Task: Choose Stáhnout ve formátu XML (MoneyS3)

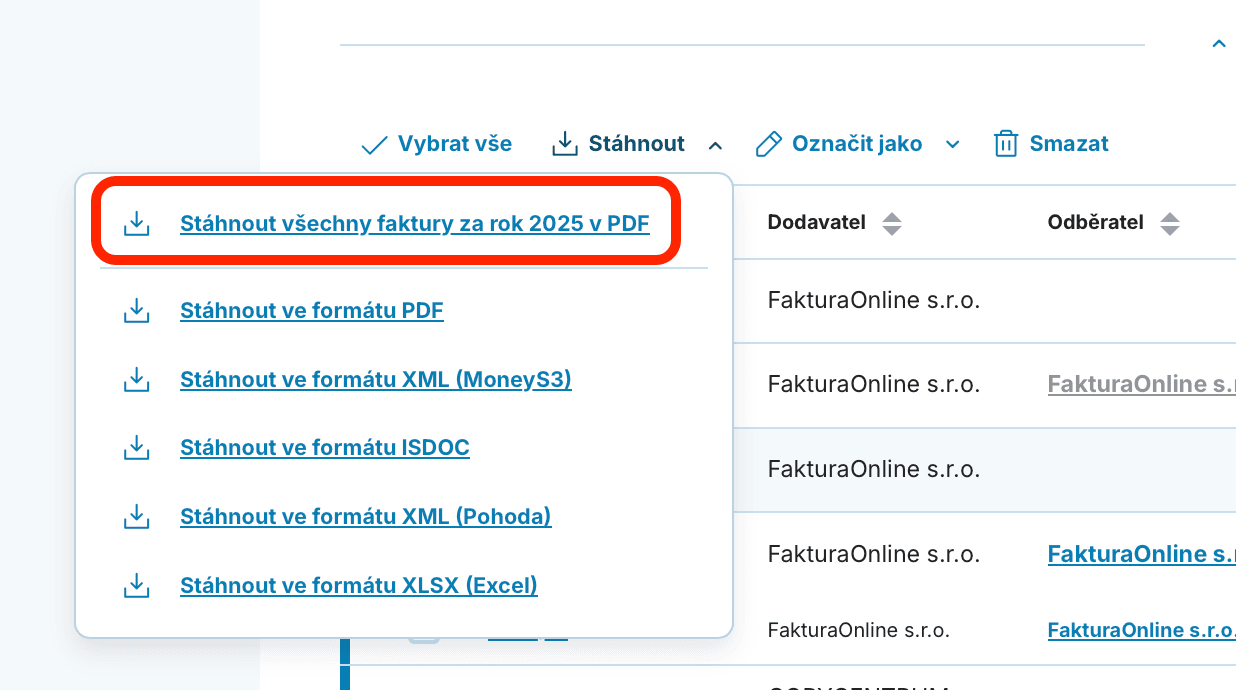Action: click(x=376, y=380)
